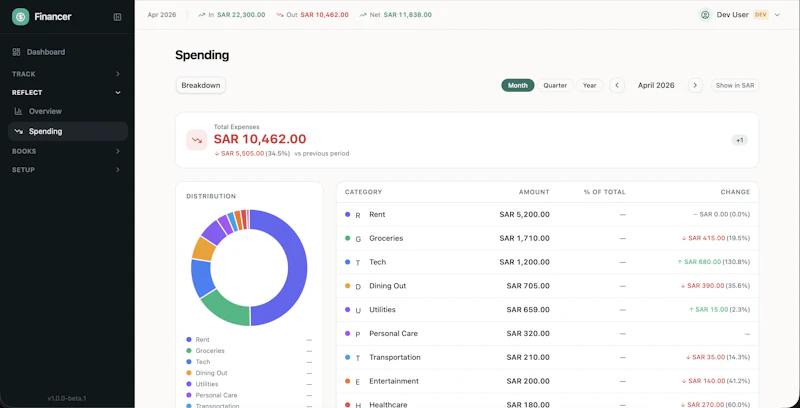The width and height of the screenshot is (800, 408).
Task: Click Net SAR 11,838.00 in top bar
Action: coord(408,15)
